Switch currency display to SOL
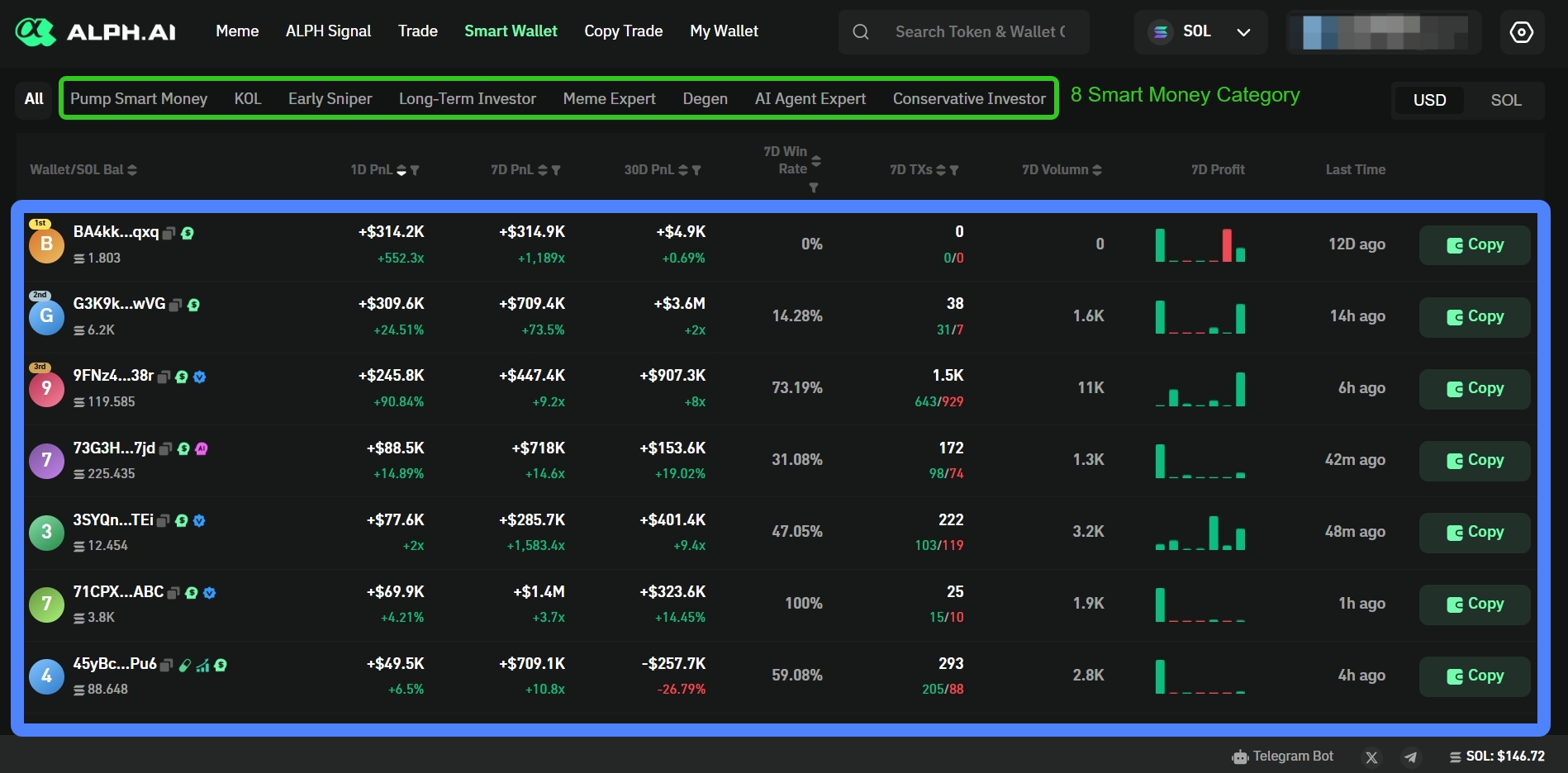This screenshot has width=1568, height=773. point(1505,100)
